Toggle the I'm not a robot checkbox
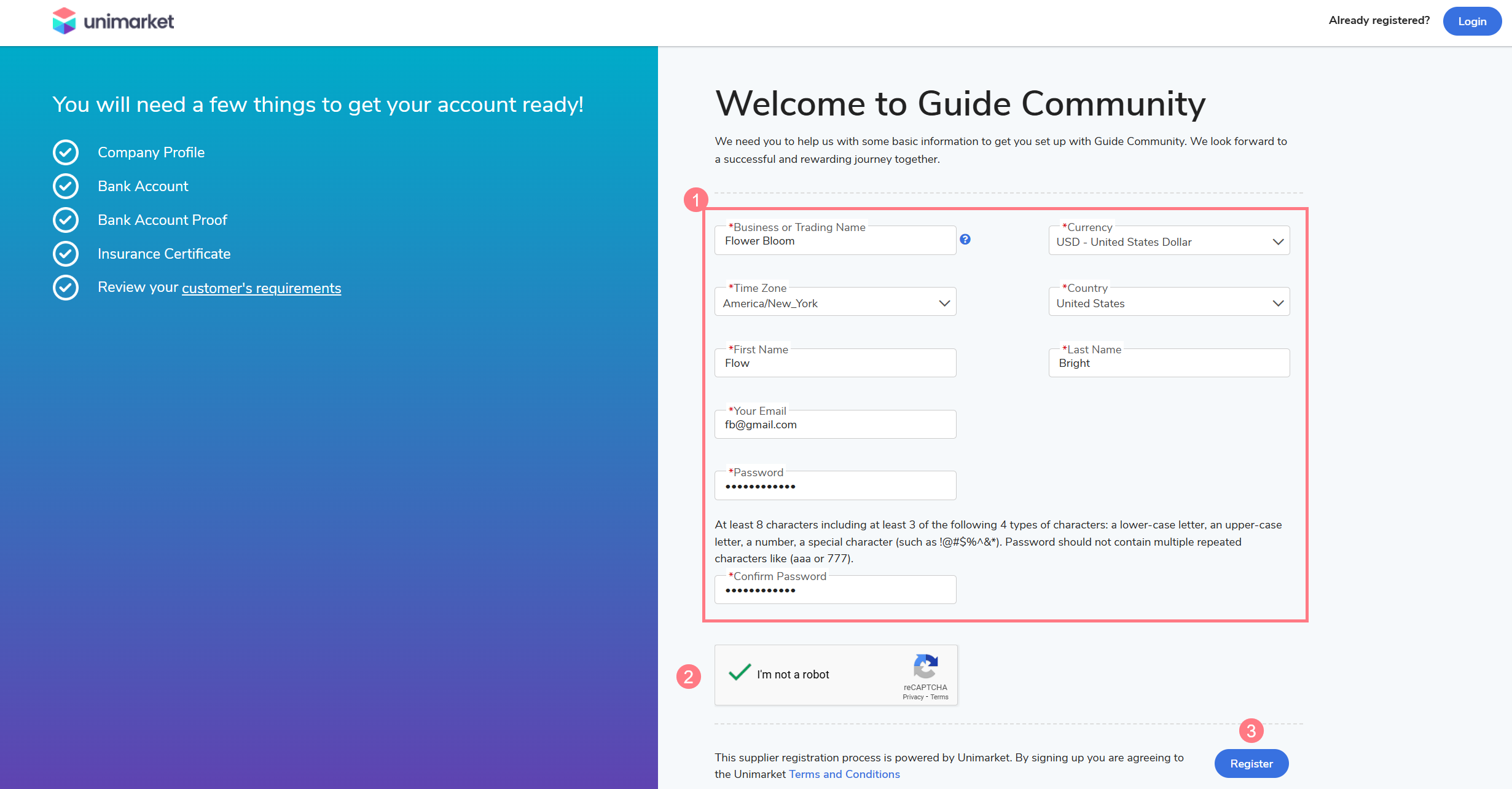Image resolution: width=1512 pixels, height=789 pixels. [740, 673]
